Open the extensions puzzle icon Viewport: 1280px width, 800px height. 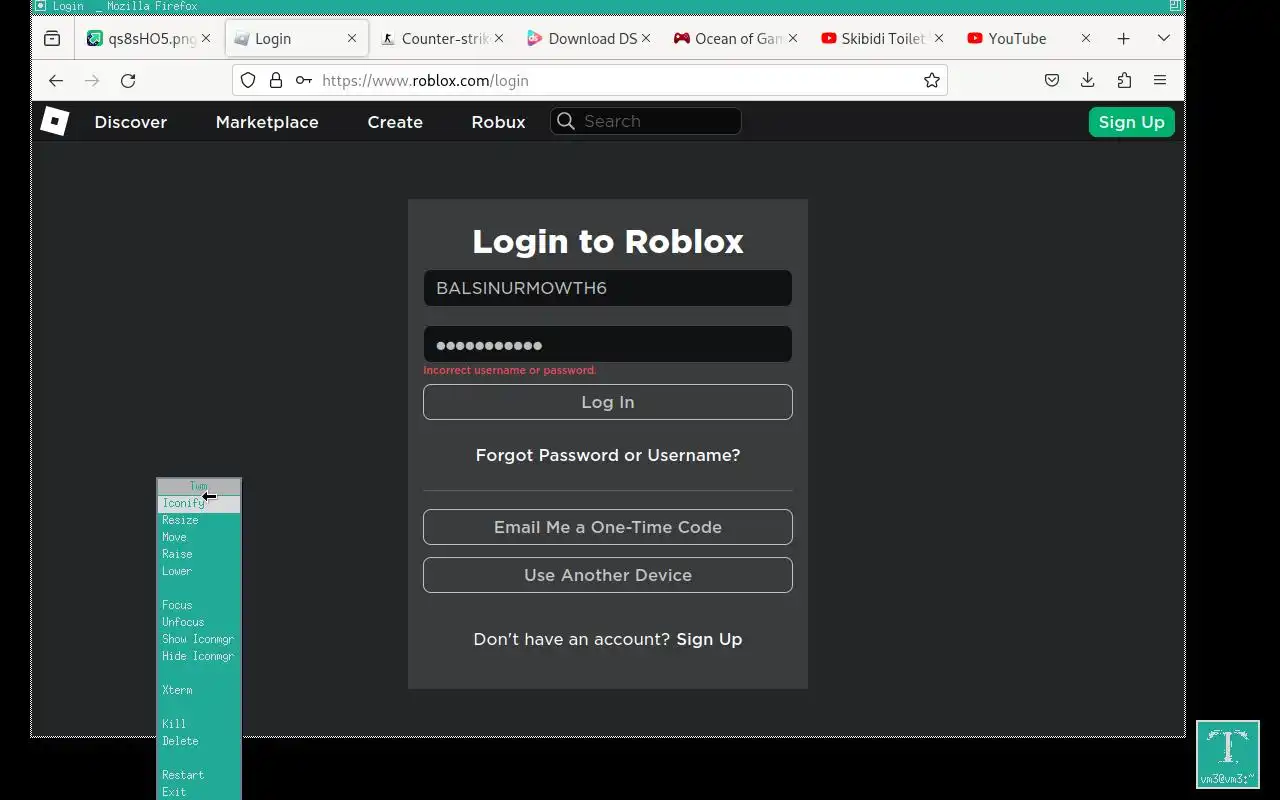(1124, 81)
